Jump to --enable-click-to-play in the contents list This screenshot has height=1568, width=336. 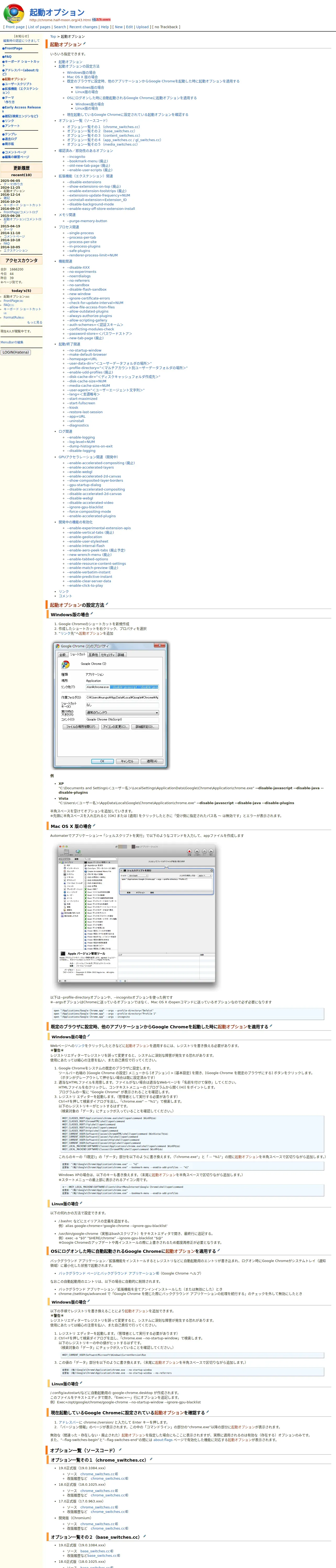pyautogui.click(x=85, y=586)
